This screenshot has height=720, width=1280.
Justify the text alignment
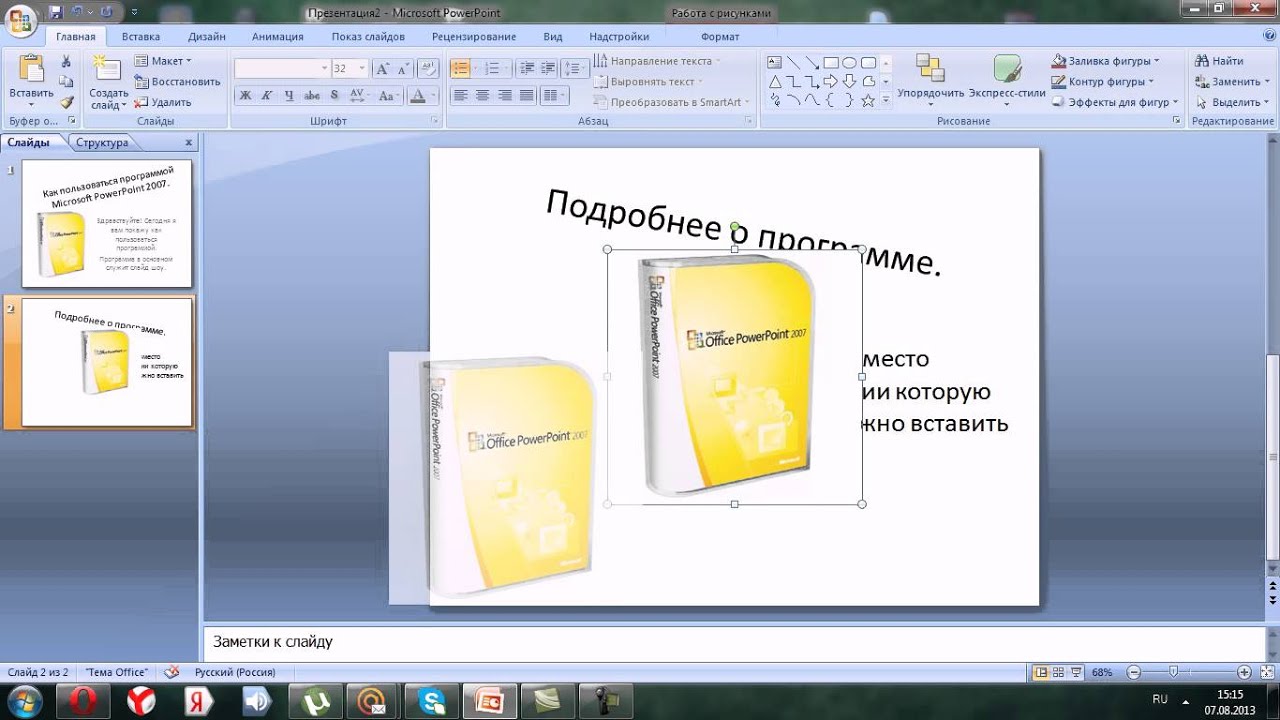tap(526, 96)
